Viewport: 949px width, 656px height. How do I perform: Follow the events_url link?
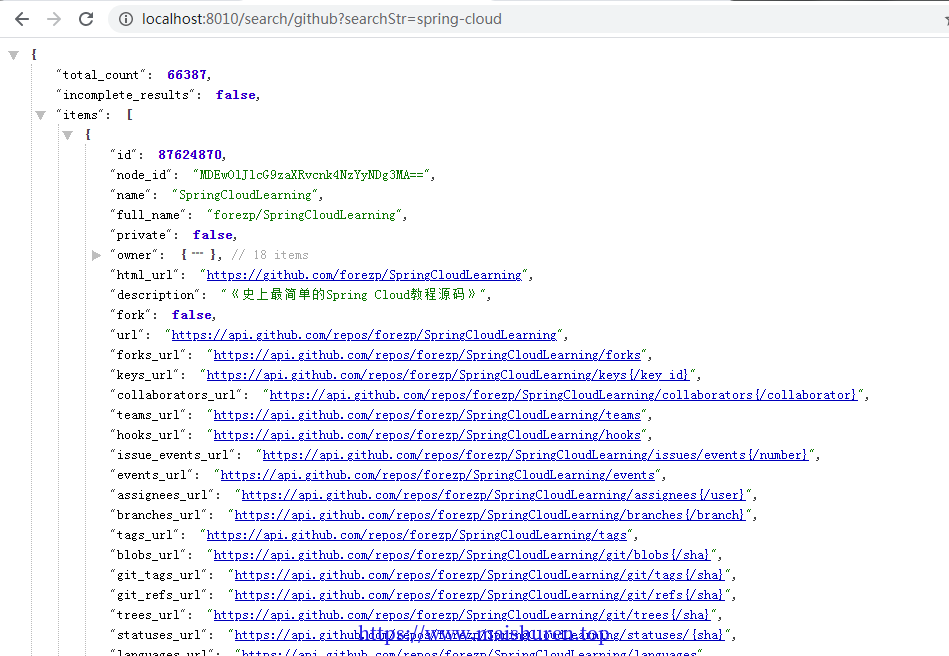coord(438,475)
